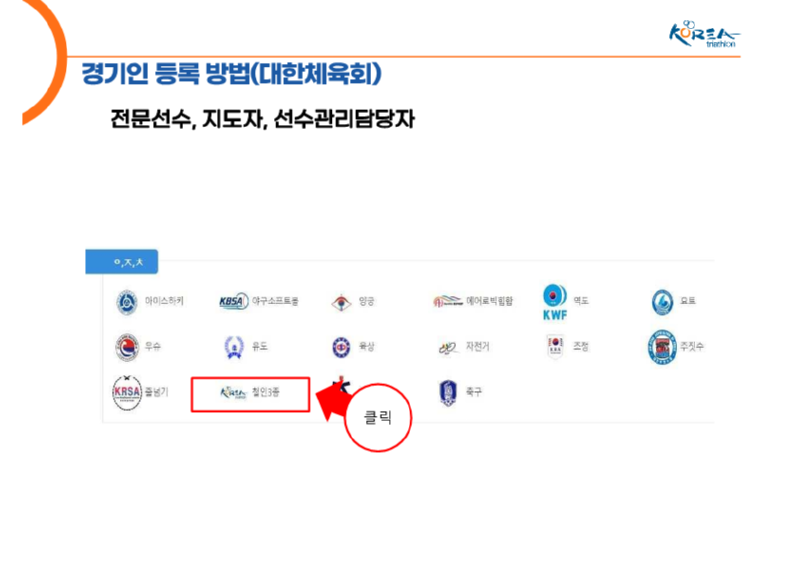Click the athletics (육상) federation logo
Image resolution: width=800 pixels, height=566 pixels.
[x=341, y=347]
